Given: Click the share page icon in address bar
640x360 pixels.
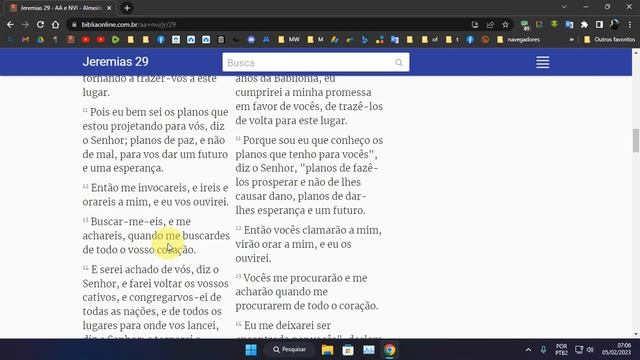Looking at the screenshot, I should (x=490, y=24).
